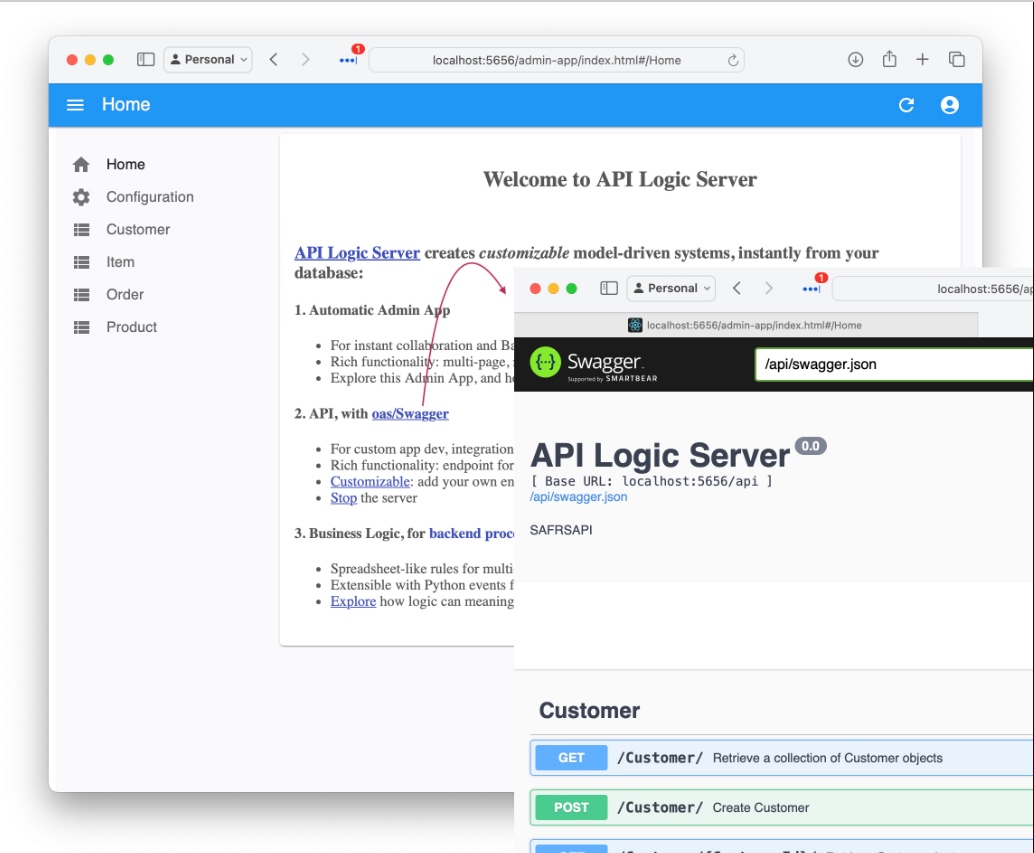Open the Customer sidebar menu item

point(138,229)
